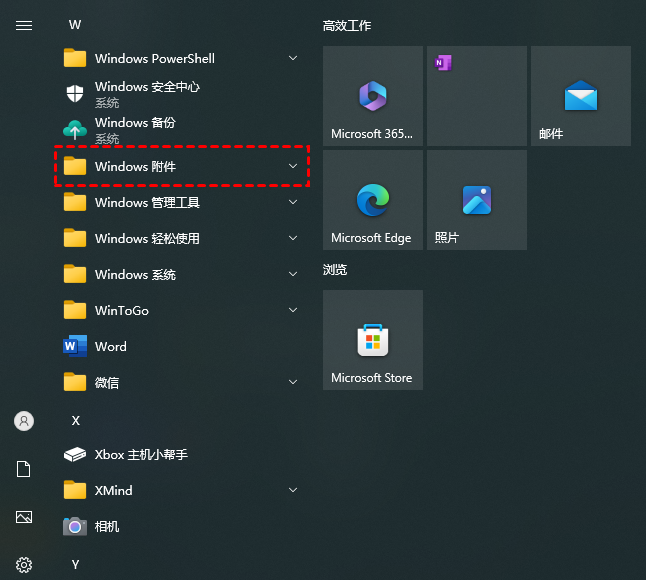Expand WinToGo folder chevron

(x=293, y=310)
